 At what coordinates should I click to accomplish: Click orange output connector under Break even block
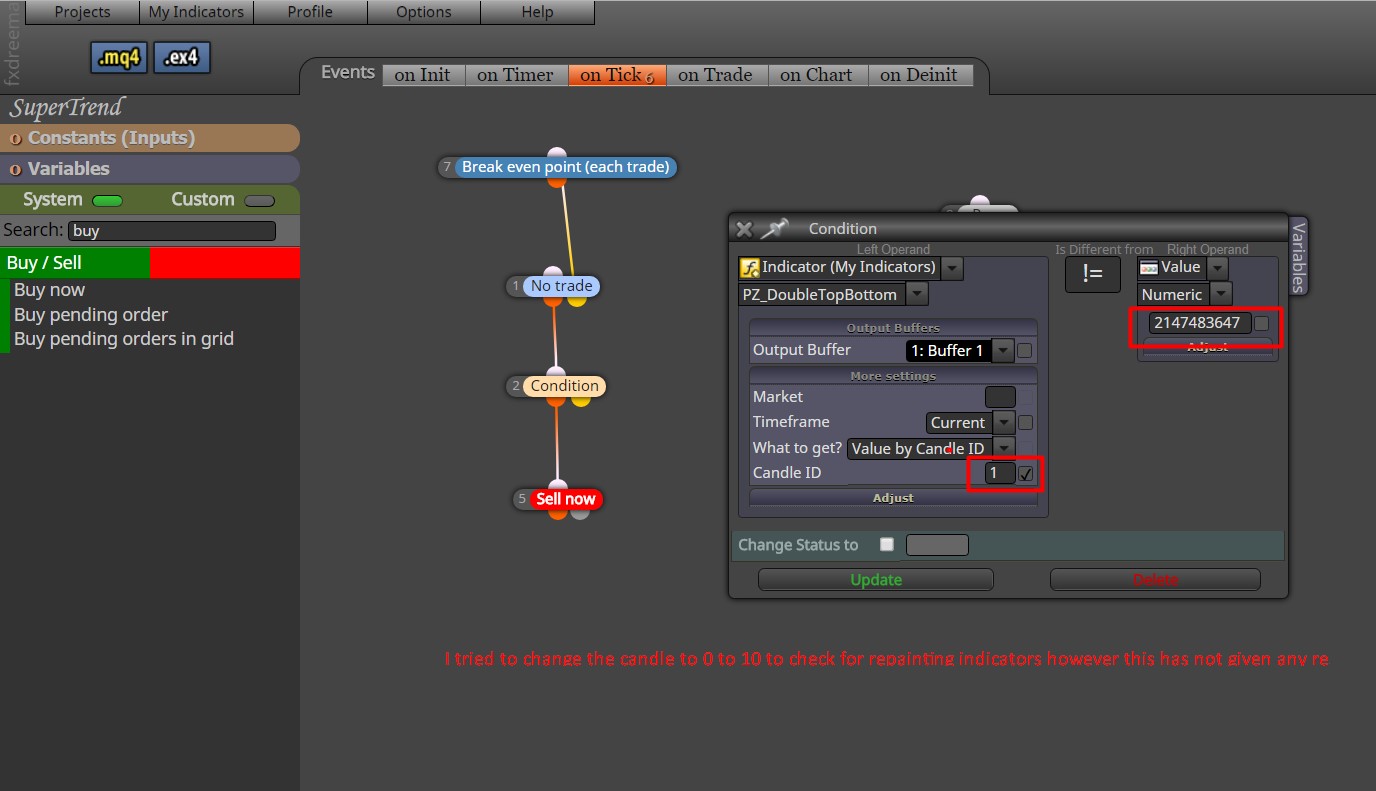(557, 180)
